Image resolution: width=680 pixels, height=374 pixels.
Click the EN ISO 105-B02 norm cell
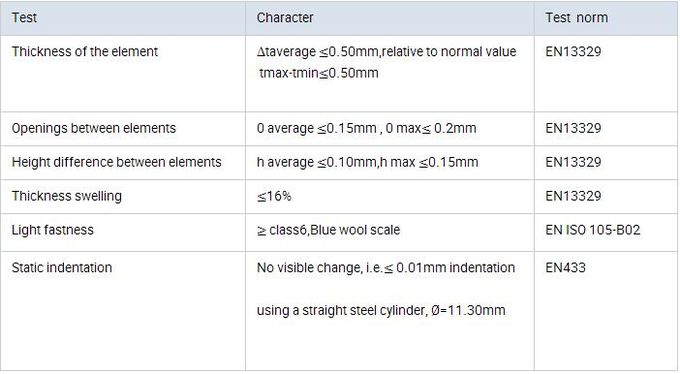(x=606, y=232)
